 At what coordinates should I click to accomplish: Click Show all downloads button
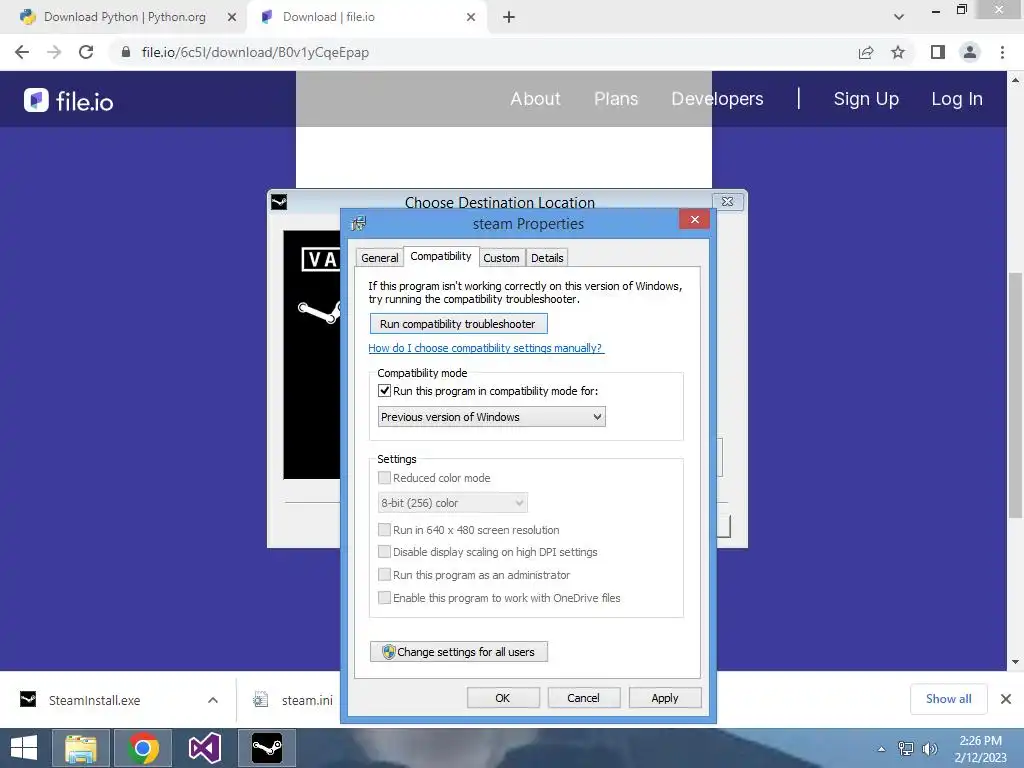click(x=948, y=699)
